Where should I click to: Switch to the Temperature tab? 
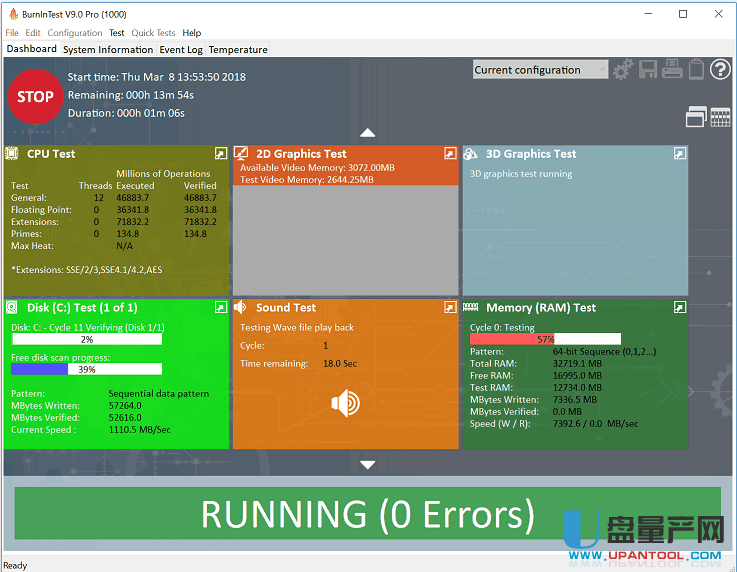pos(238,49)
